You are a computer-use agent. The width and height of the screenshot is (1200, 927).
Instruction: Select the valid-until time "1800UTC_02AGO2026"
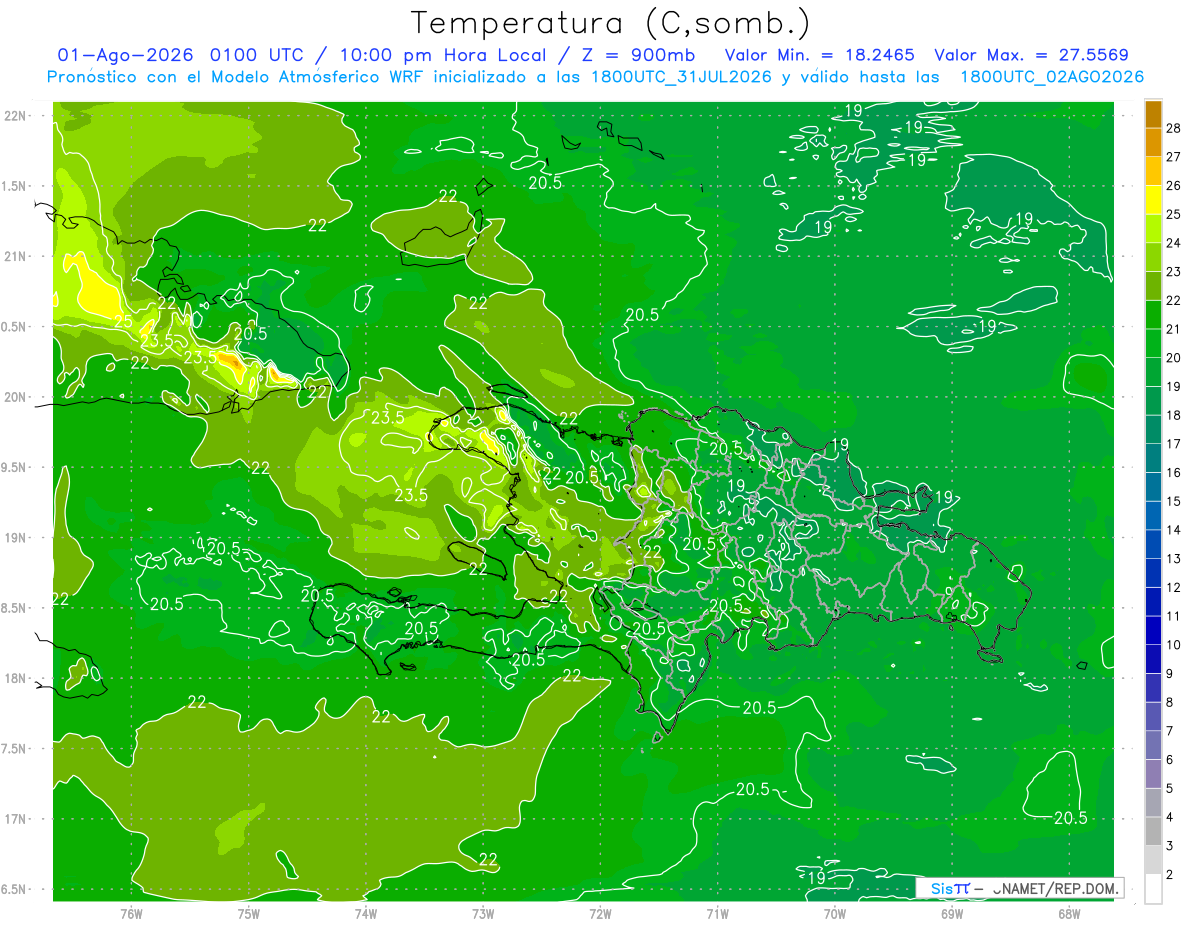(x=1051, y=76)
